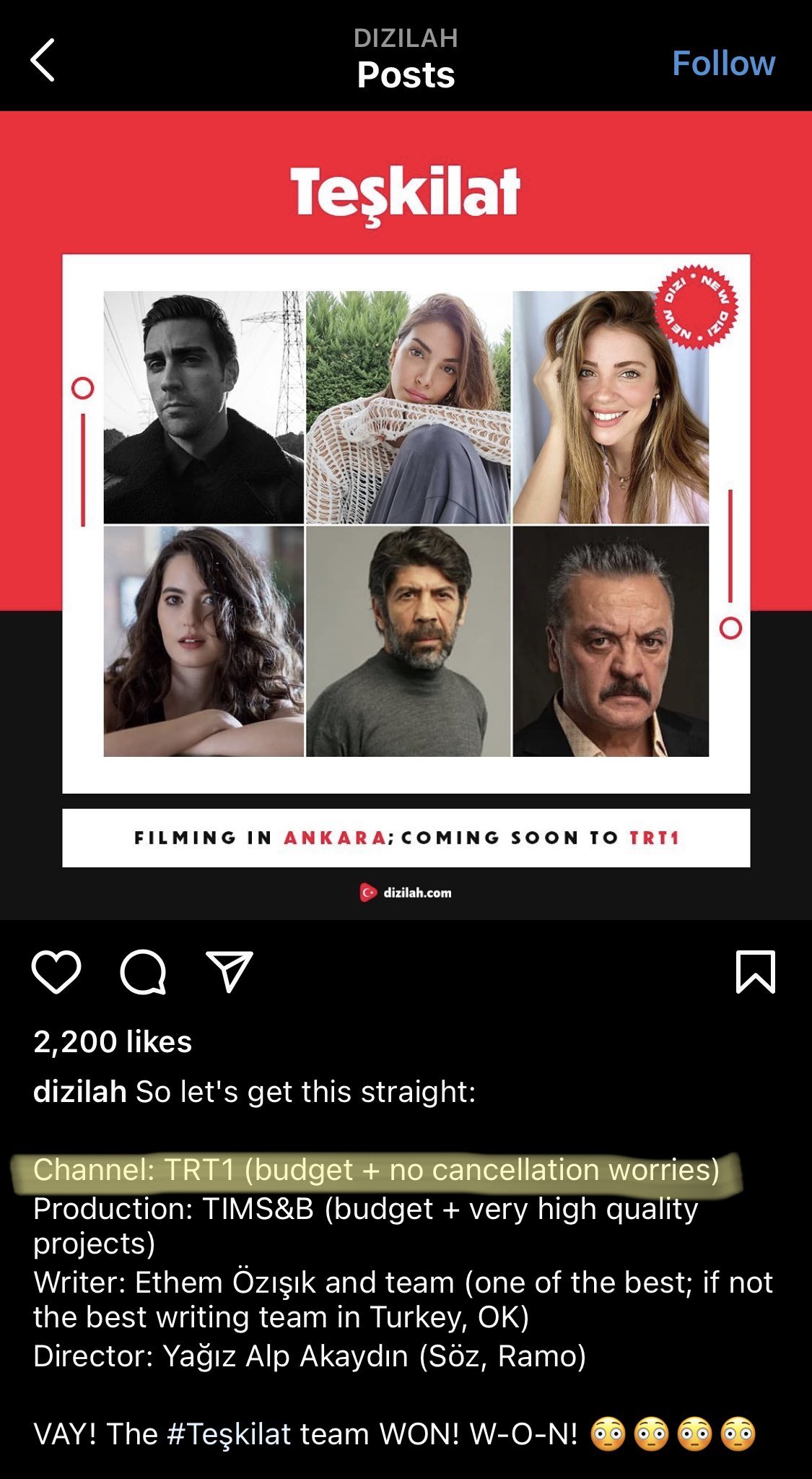Tap the red dizilah.com logo icon
This screenshot has width=812, height=1479.
tap(368, 893)
